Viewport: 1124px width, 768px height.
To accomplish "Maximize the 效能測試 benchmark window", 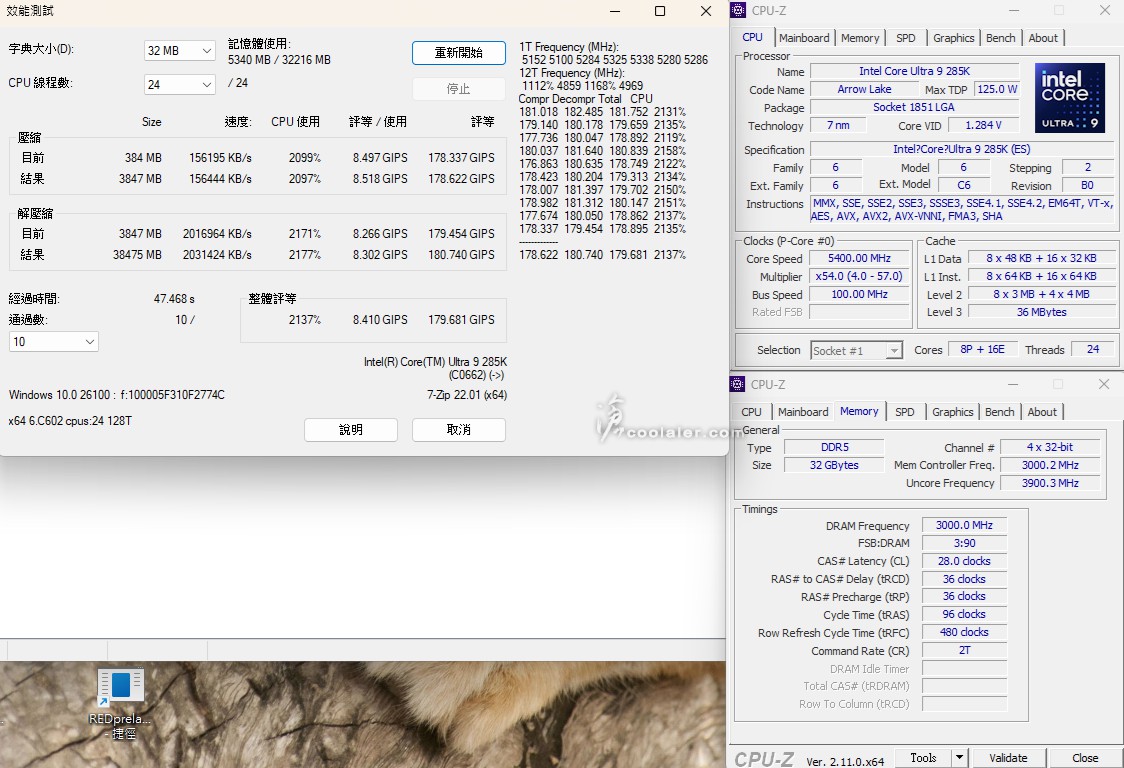I will (660, 11).
